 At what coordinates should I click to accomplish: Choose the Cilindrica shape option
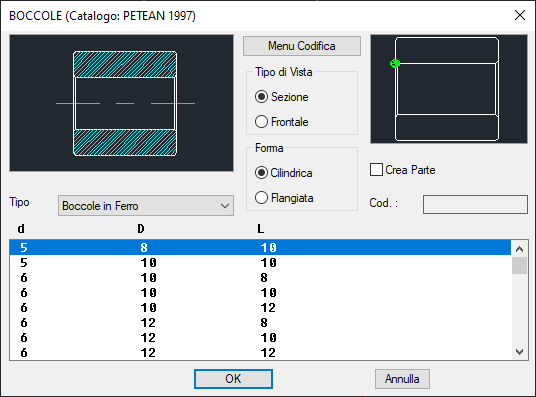tap(261, 173)
